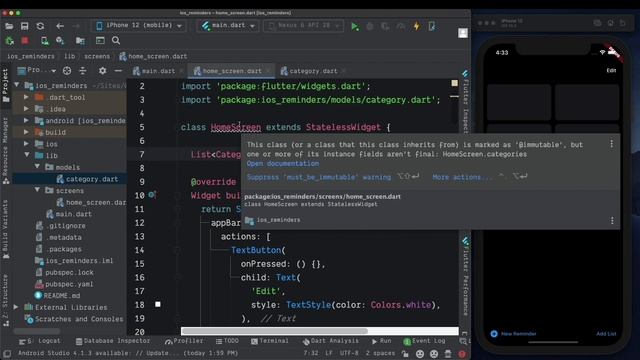Run the app with green play icon
This screenshot has width=640, height=360.
[355, 27]
